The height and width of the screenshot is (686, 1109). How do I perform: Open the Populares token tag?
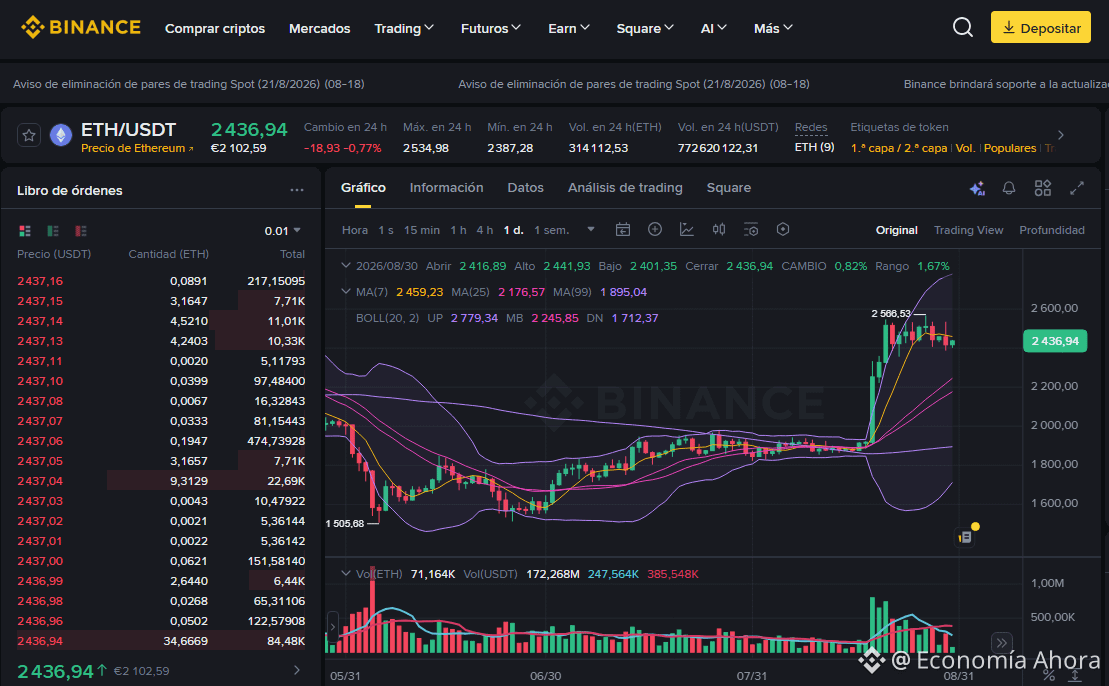[x=1009, y=148]
